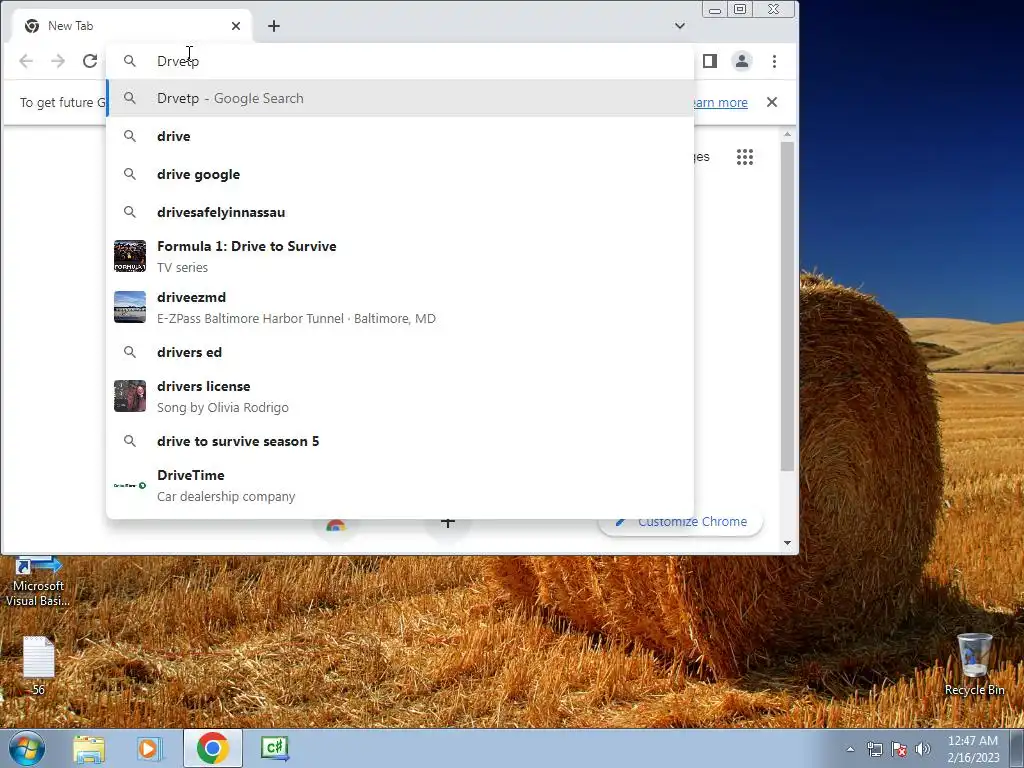Click the page scroll down arrow
This screenshot has height=768, width=1024.
pyautogui.click(x=788, y=543)
